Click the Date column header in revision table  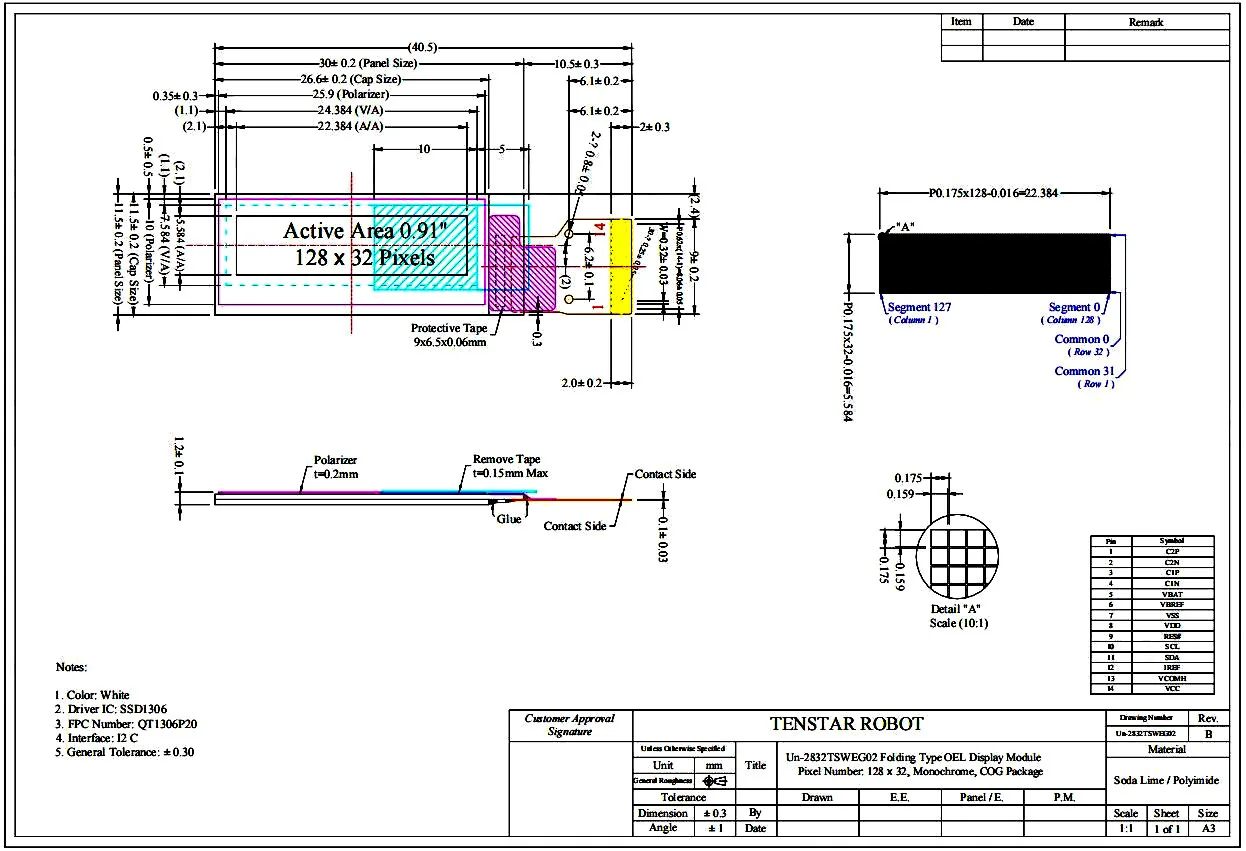(x=1023, y=22)
